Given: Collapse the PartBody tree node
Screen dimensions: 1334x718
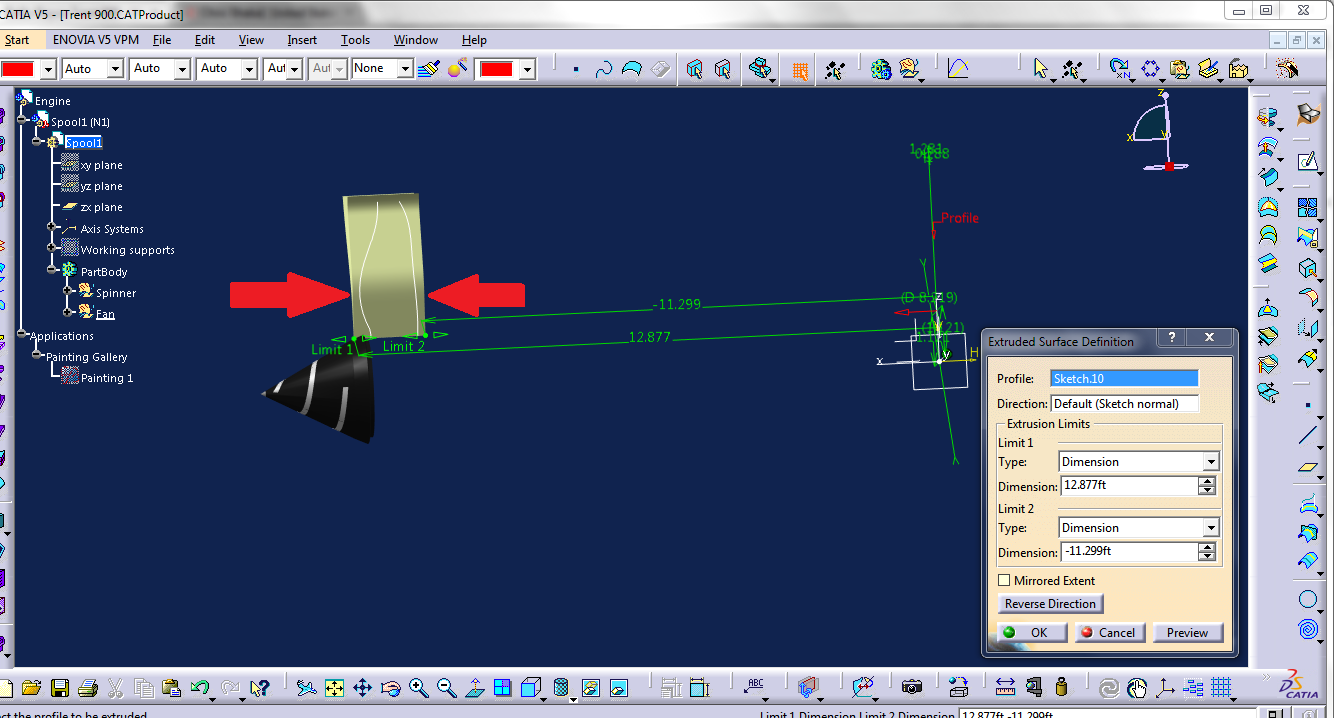Looking at the screenshot, I should (x=51, y=270).
